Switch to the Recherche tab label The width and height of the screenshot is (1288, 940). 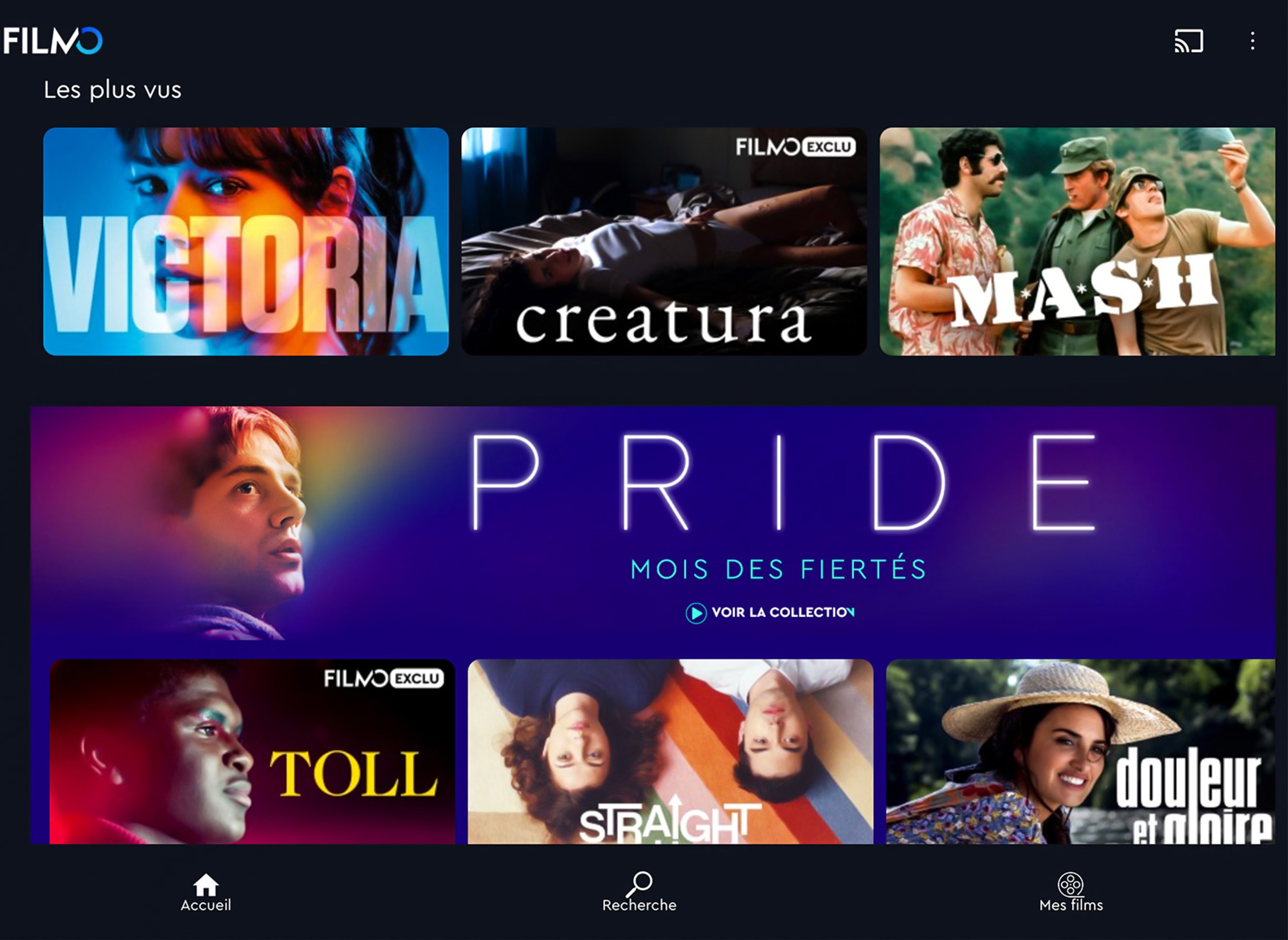point(639,905)
